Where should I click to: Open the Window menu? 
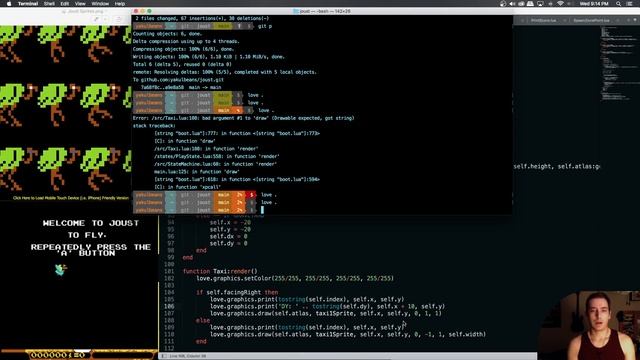point(100,4)
